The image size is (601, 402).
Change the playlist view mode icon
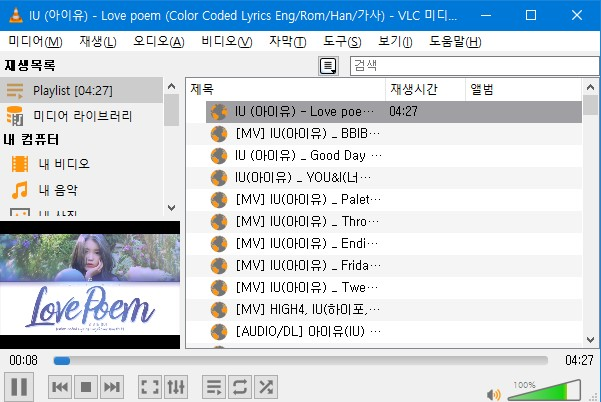point(328,66)
